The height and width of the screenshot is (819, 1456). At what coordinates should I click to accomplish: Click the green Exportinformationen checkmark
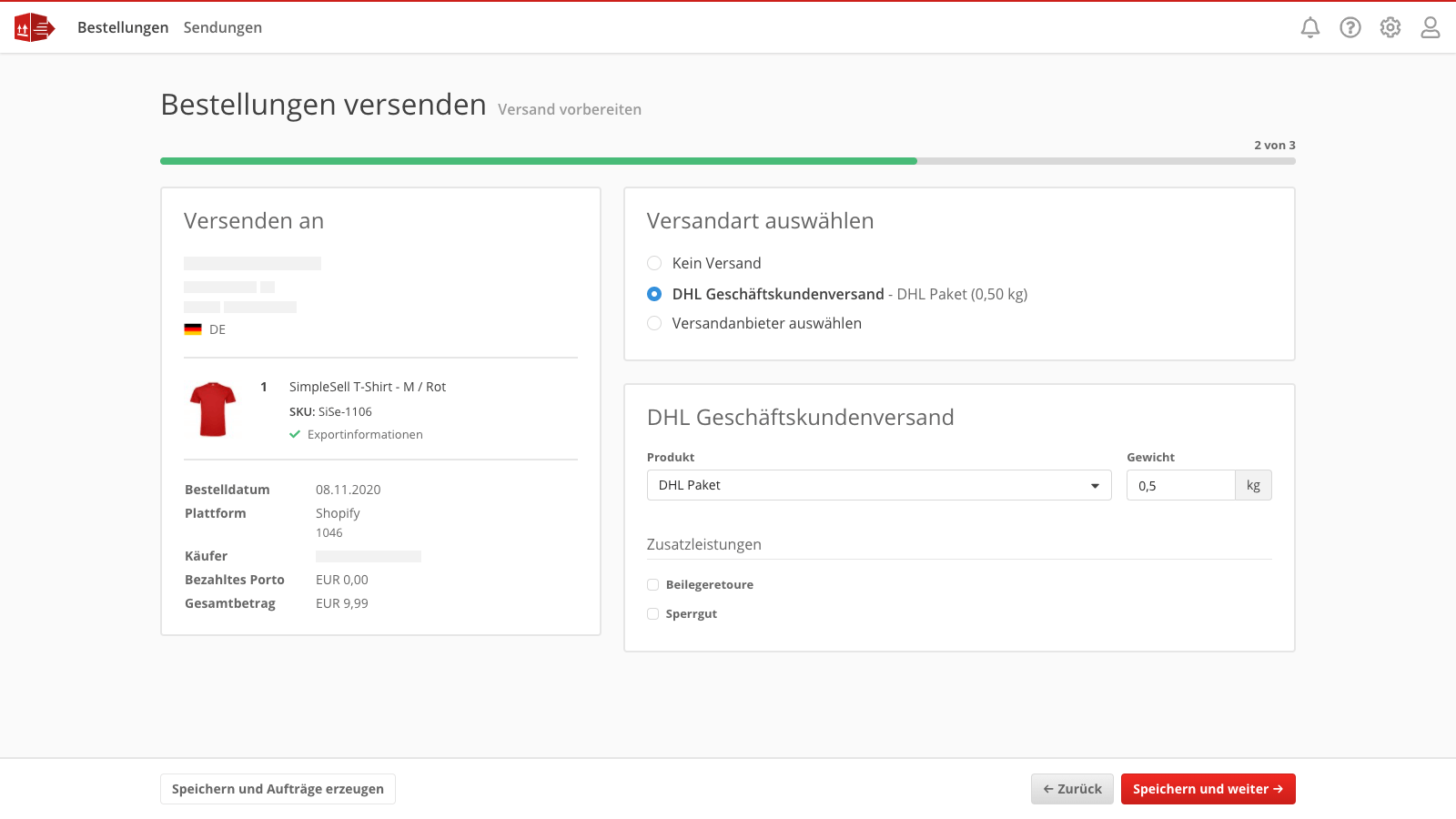pos(295,435)
